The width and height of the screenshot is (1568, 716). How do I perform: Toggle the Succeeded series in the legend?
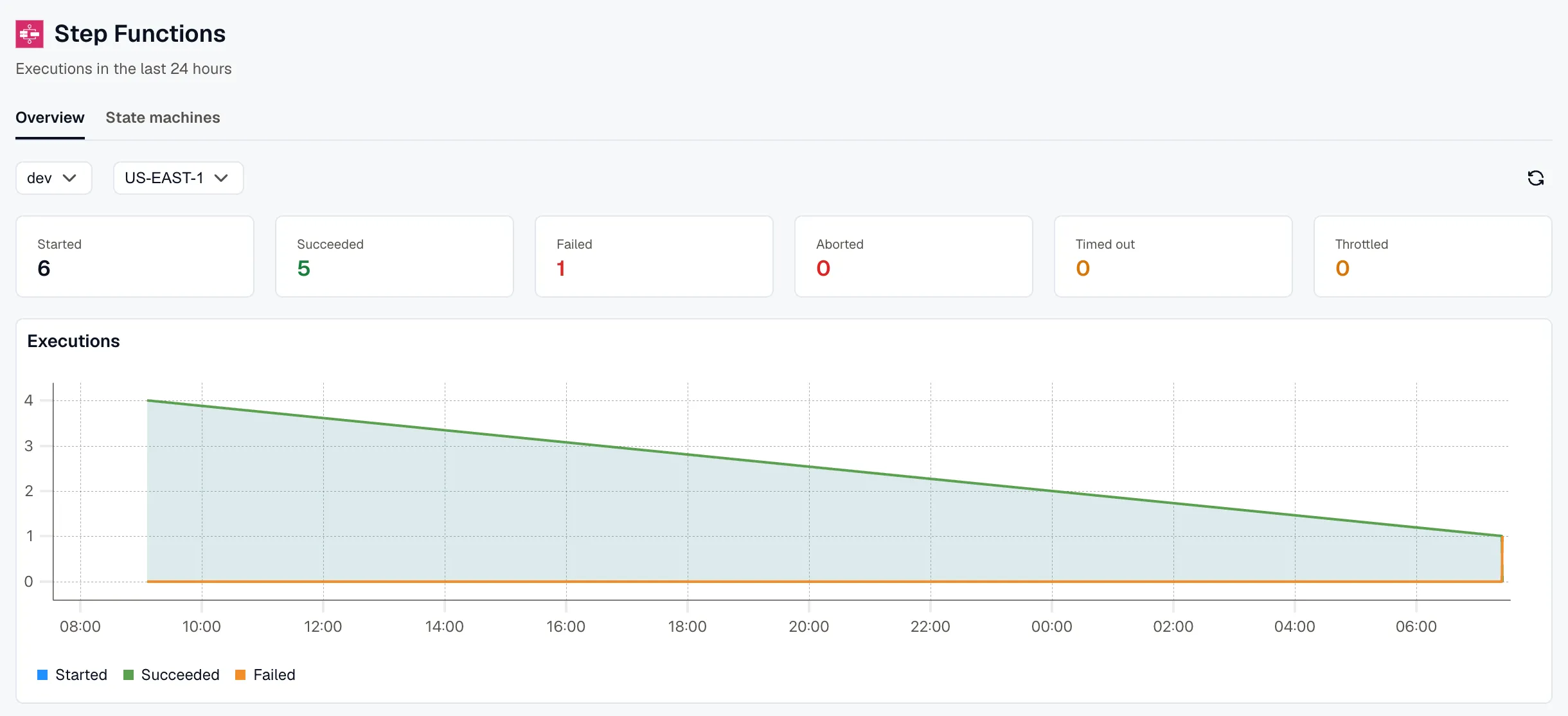172,675
